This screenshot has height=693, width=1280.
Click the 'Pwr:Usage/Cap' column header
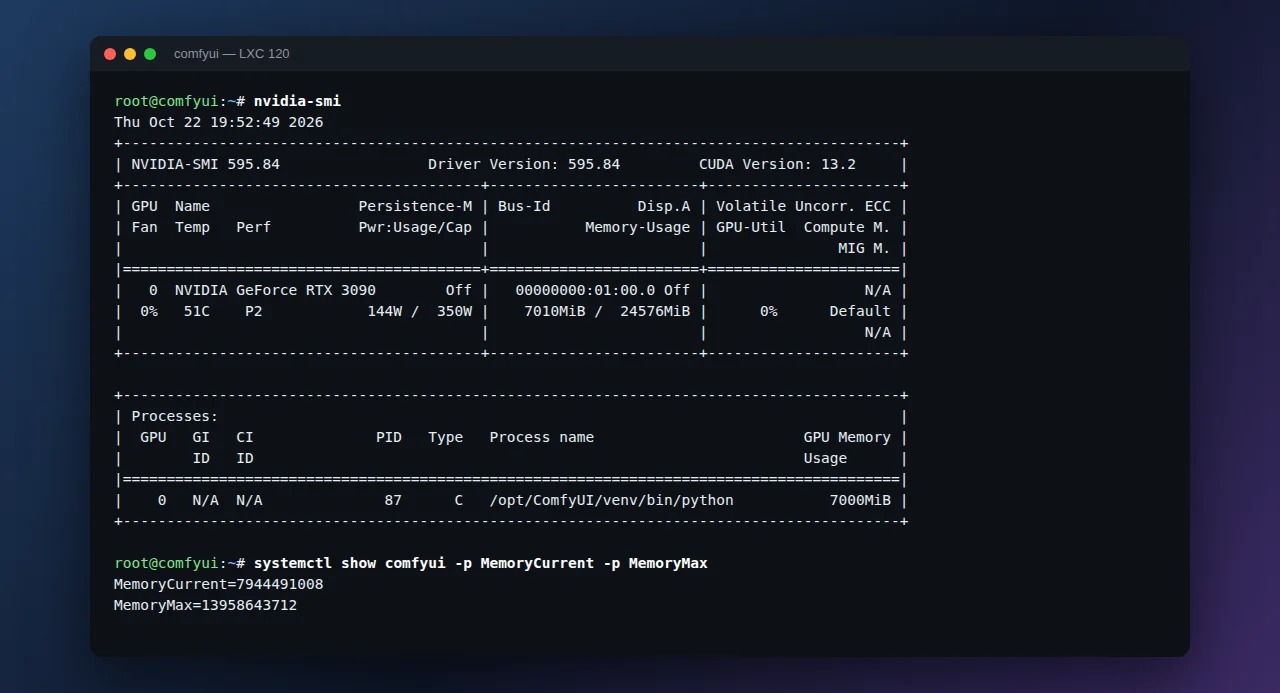tap(415, 227)
